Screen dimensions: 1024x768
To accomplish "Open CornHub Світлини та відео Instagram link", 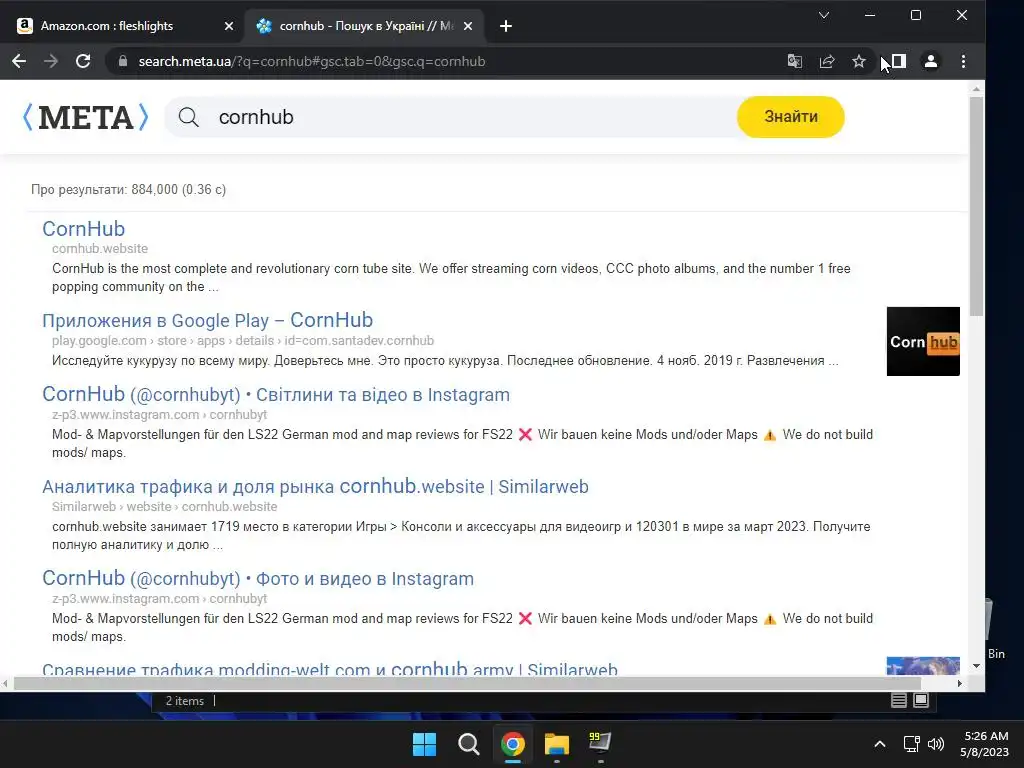I will pos(276,394).
